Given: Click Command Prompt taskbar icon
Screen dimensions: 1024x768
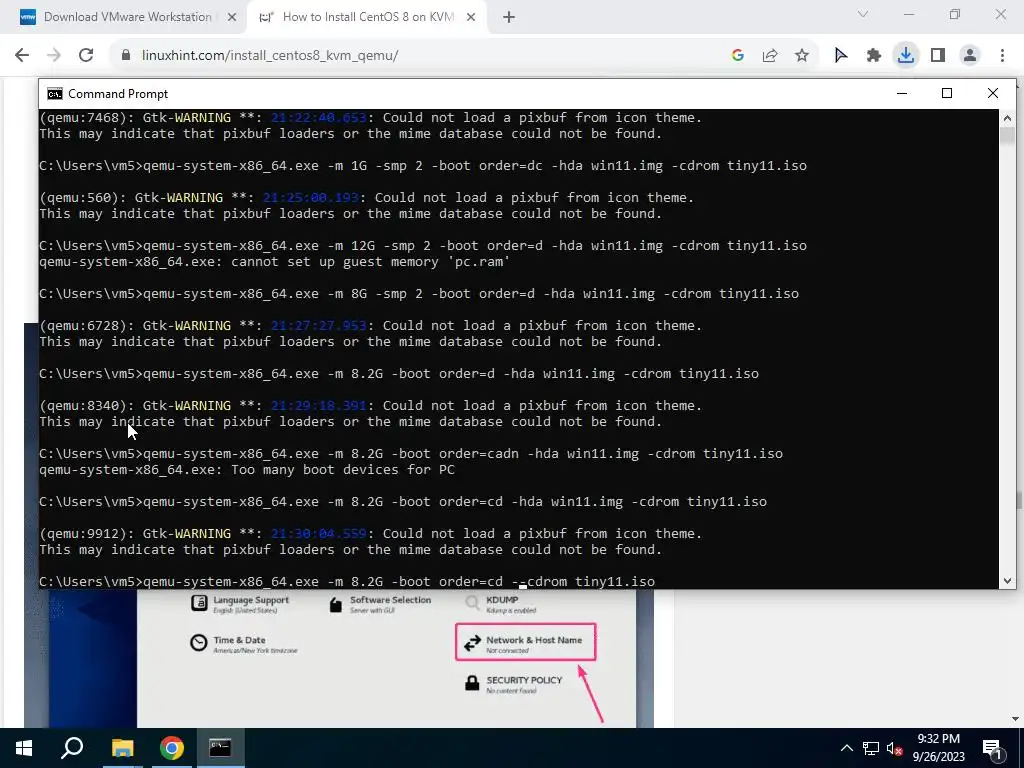Looking at the screenshot, I should (220, 748).
